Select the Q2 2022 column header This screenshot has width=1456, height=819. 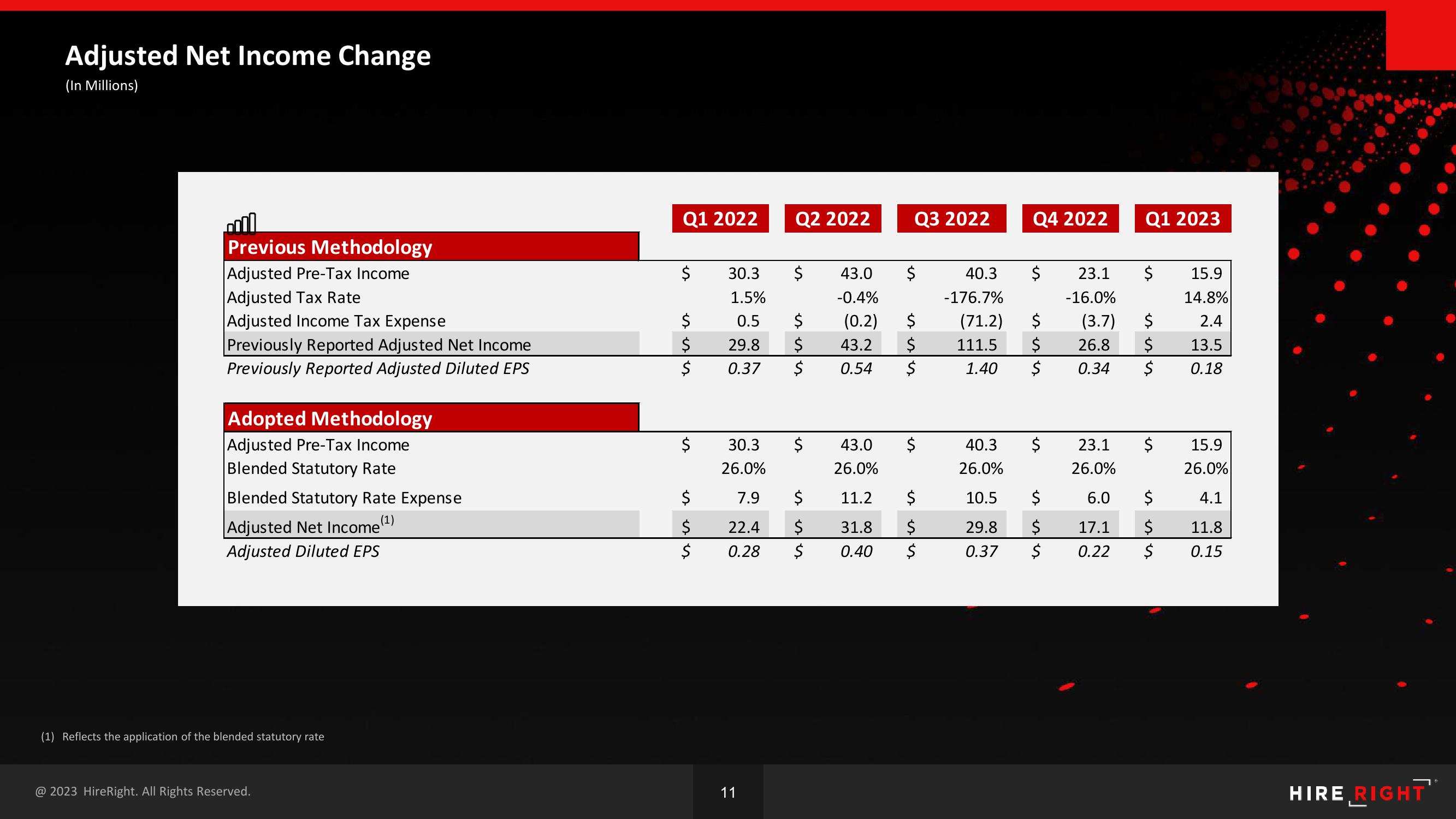[833, 218]
